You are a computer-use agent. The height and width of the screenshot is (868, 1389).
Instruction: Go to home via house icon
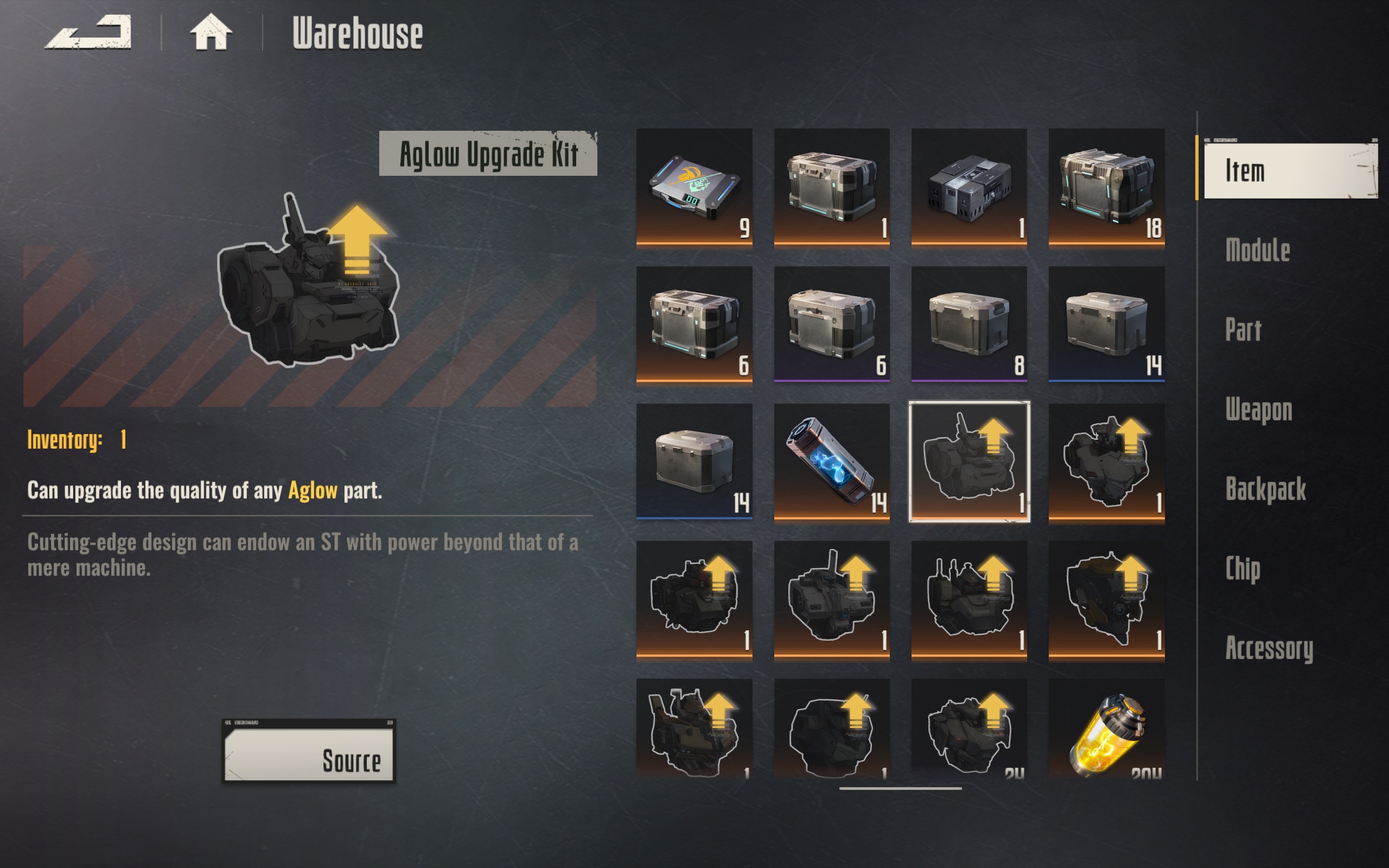pyautogui.click(x=211, y=32)
